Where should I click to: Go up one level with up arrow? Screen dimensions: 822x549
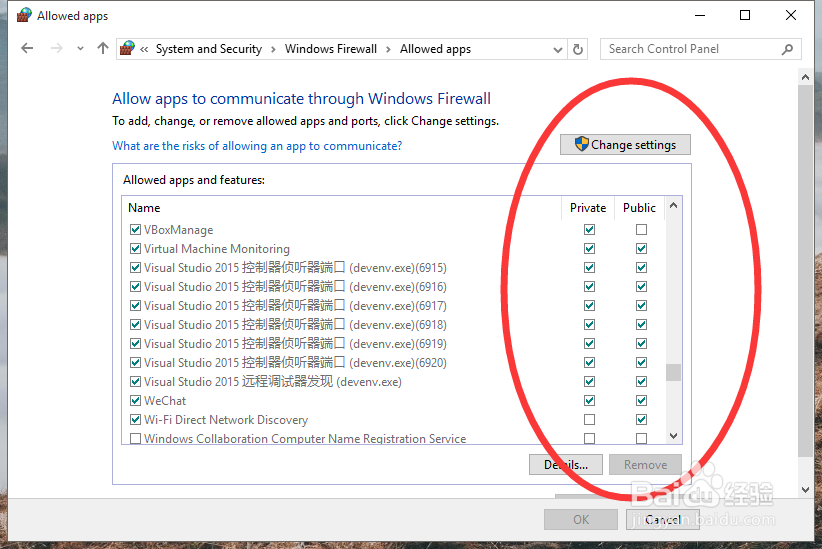pyautogui.click(x=103, y=49)
